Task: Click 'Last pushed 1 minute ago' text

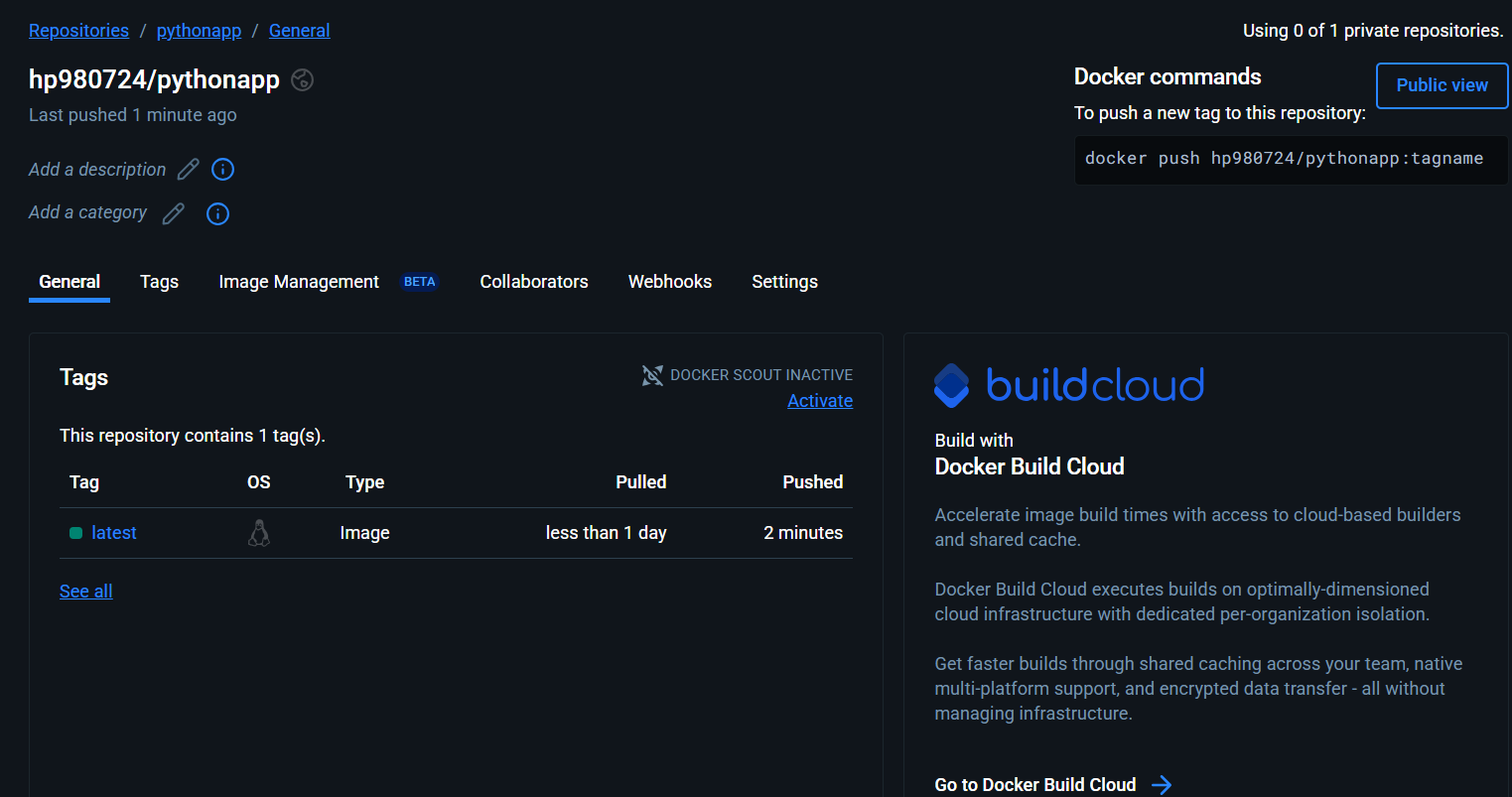Action: click(133, 115)
